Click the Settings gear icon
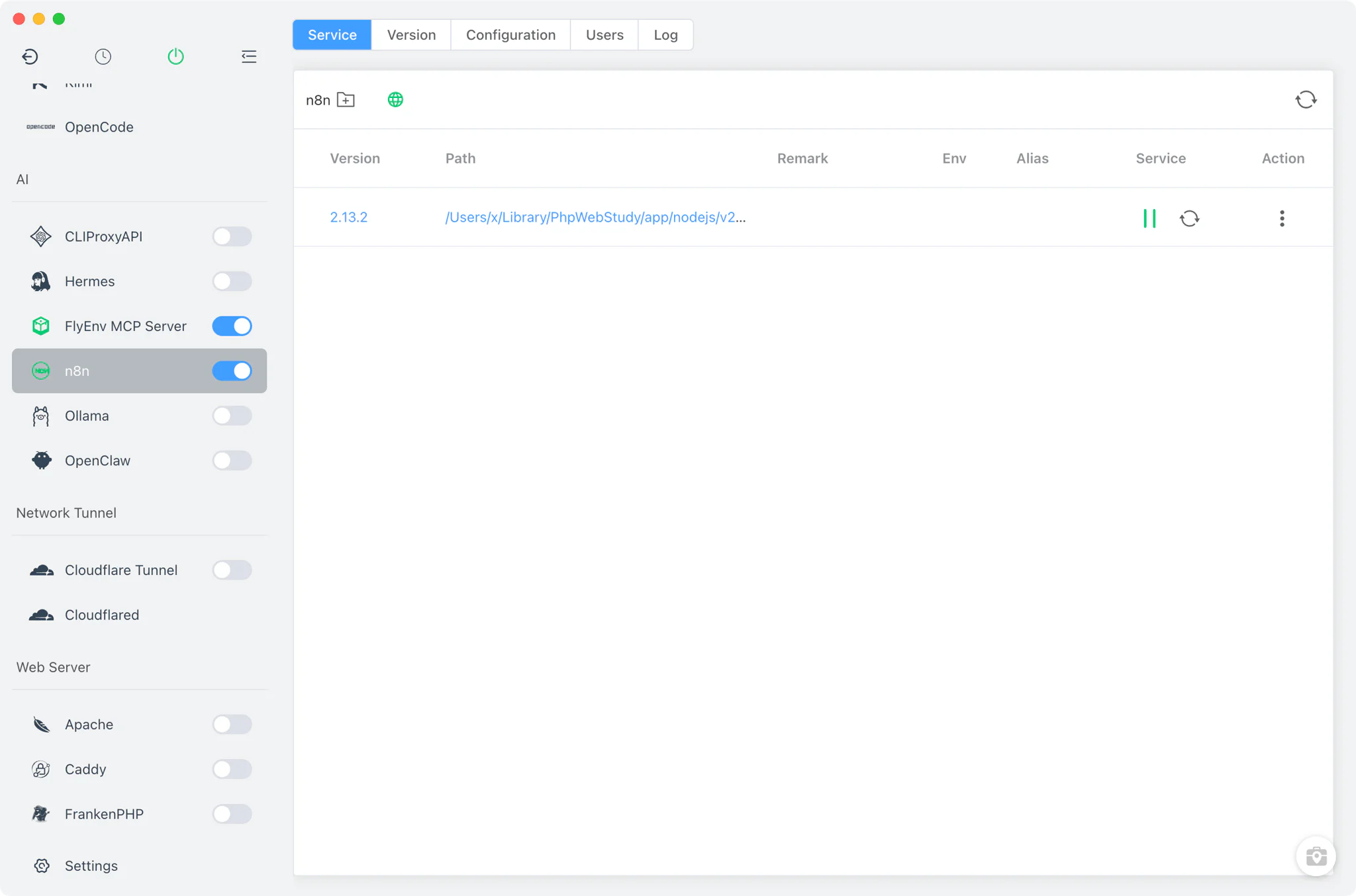Image resolution: width=1356 pixels, height=896 pixels. click(x=41, y=866)
